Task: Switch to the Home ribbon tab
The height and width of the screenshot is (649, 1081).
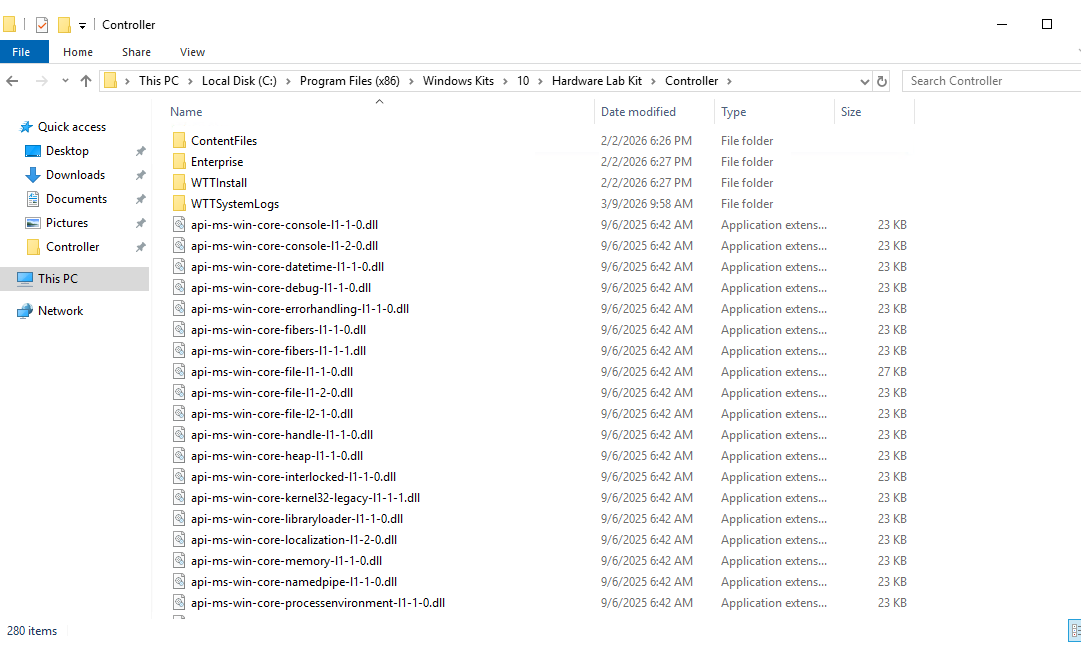Action: (78, 52)
